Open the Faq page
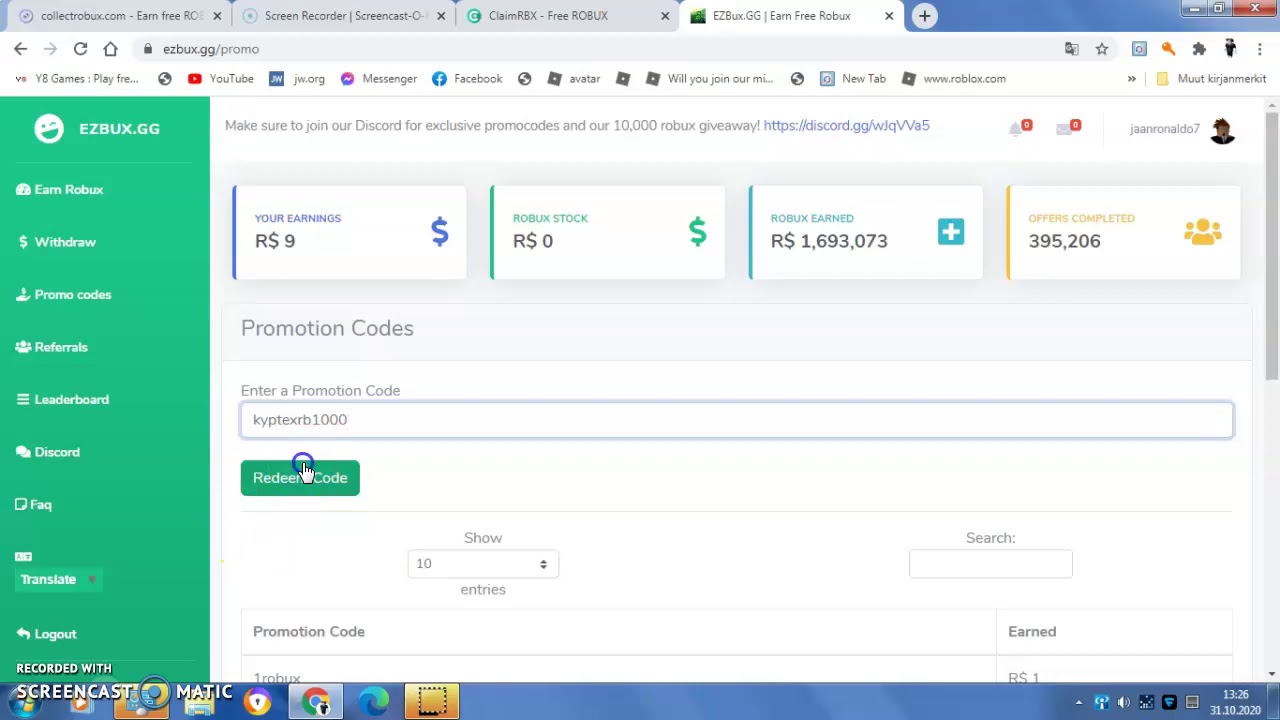1280x720 pixels. pos(33,504)
